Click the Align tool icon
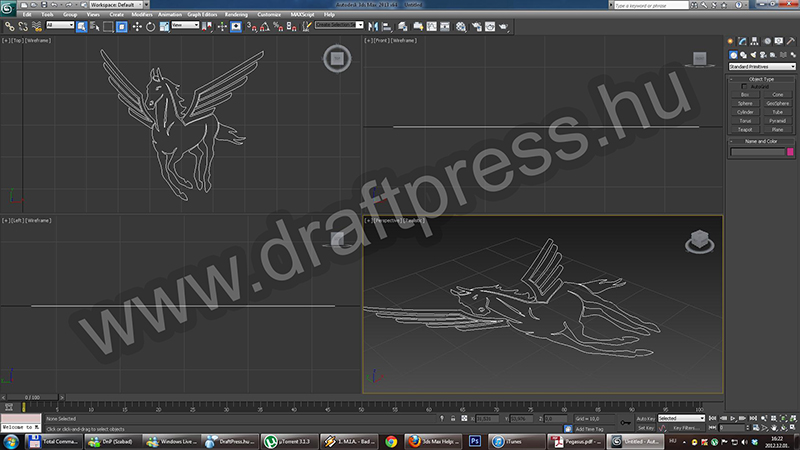Viewport: 800px width, 450px height. (x=387, y=27)
